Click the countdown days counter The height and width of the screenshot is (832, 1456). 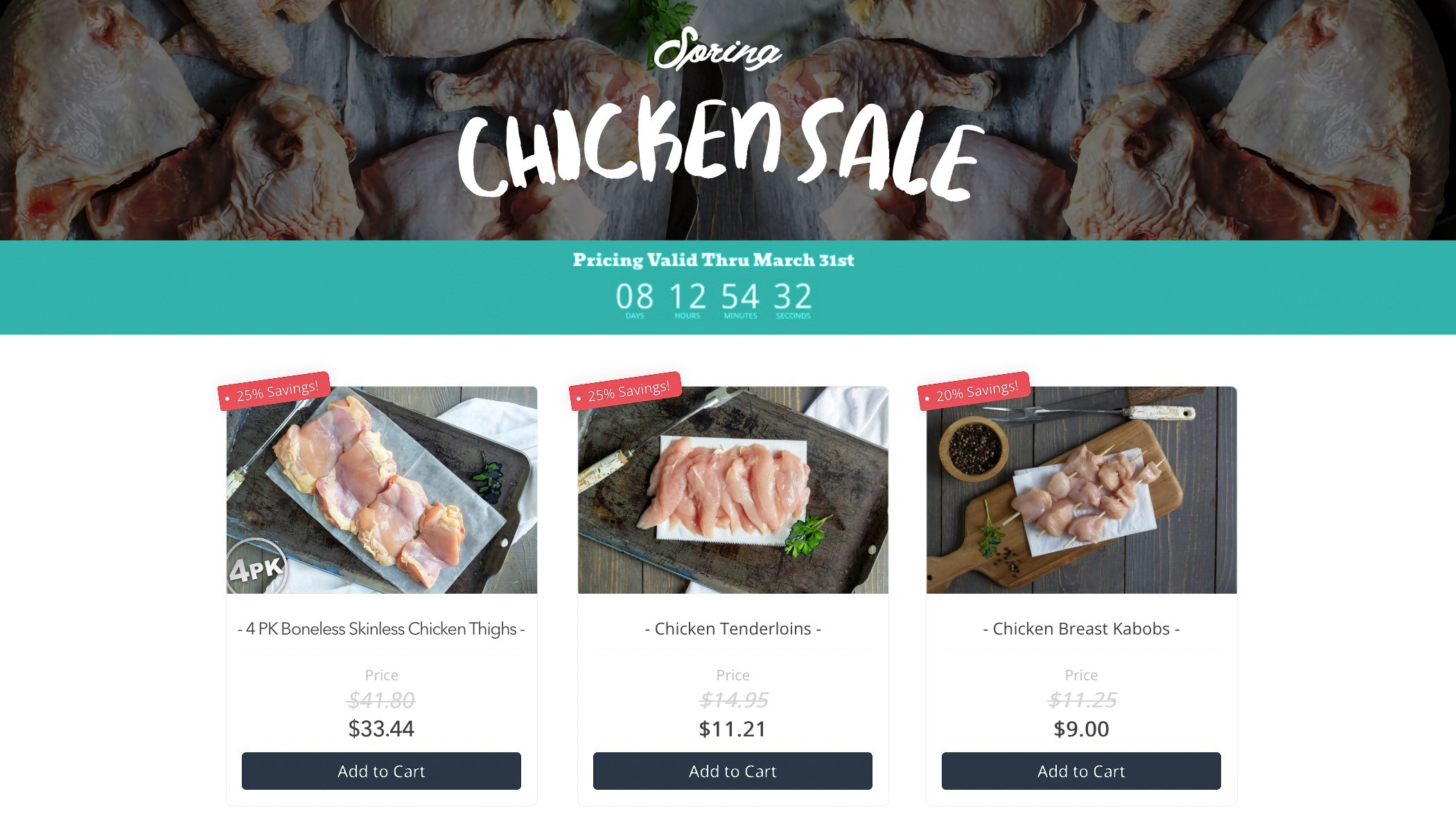click(635, 300)
